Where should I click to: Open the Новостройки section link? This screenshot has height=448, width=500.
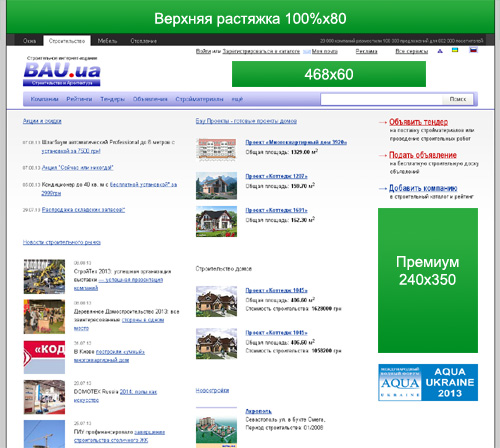(212, 390)
